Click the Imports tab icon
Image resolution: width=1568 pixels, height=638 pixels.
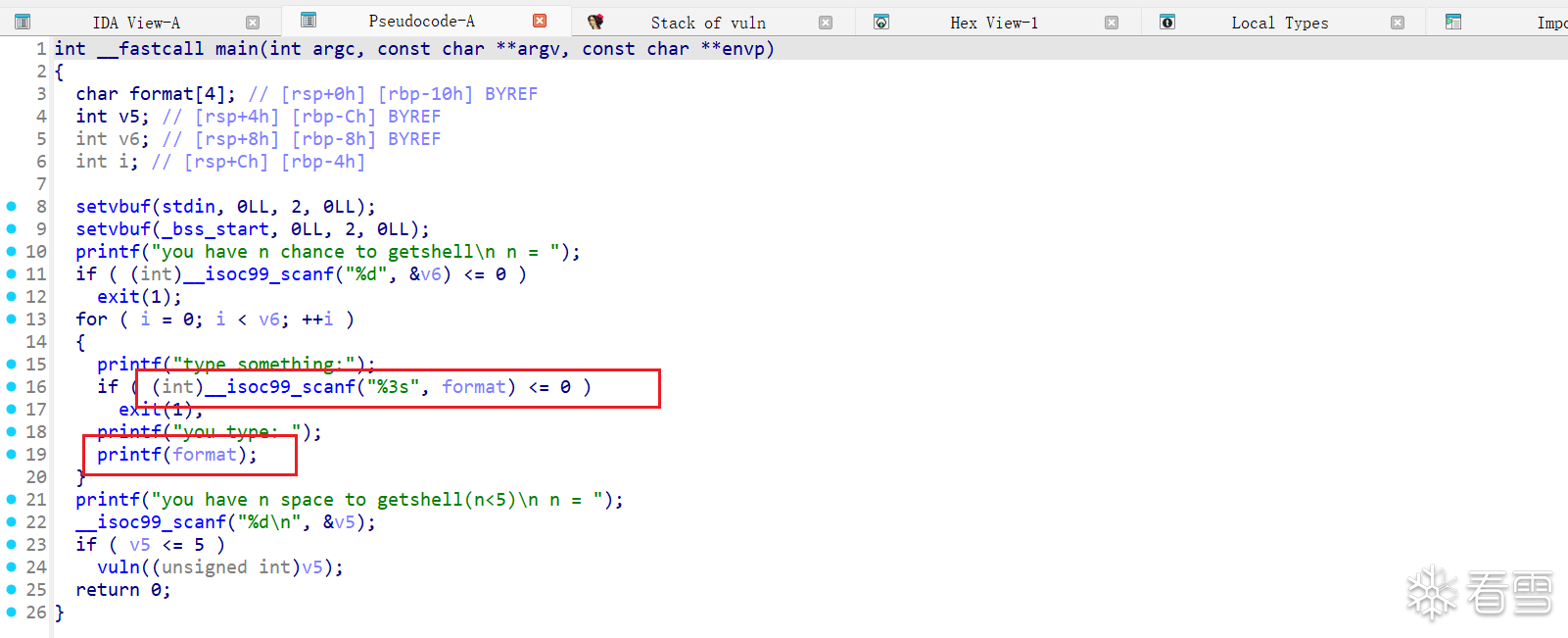pos(1453,22)
